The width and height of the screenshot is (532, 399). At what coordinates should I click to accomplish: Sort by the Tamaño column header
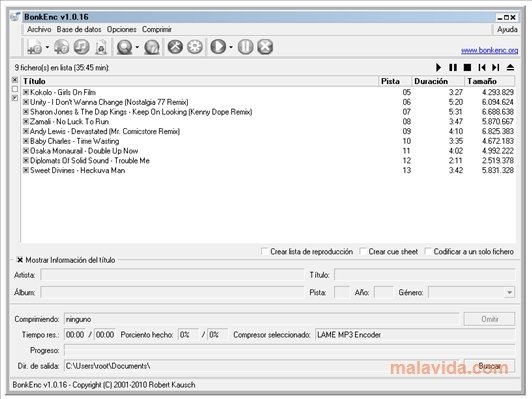490,81
